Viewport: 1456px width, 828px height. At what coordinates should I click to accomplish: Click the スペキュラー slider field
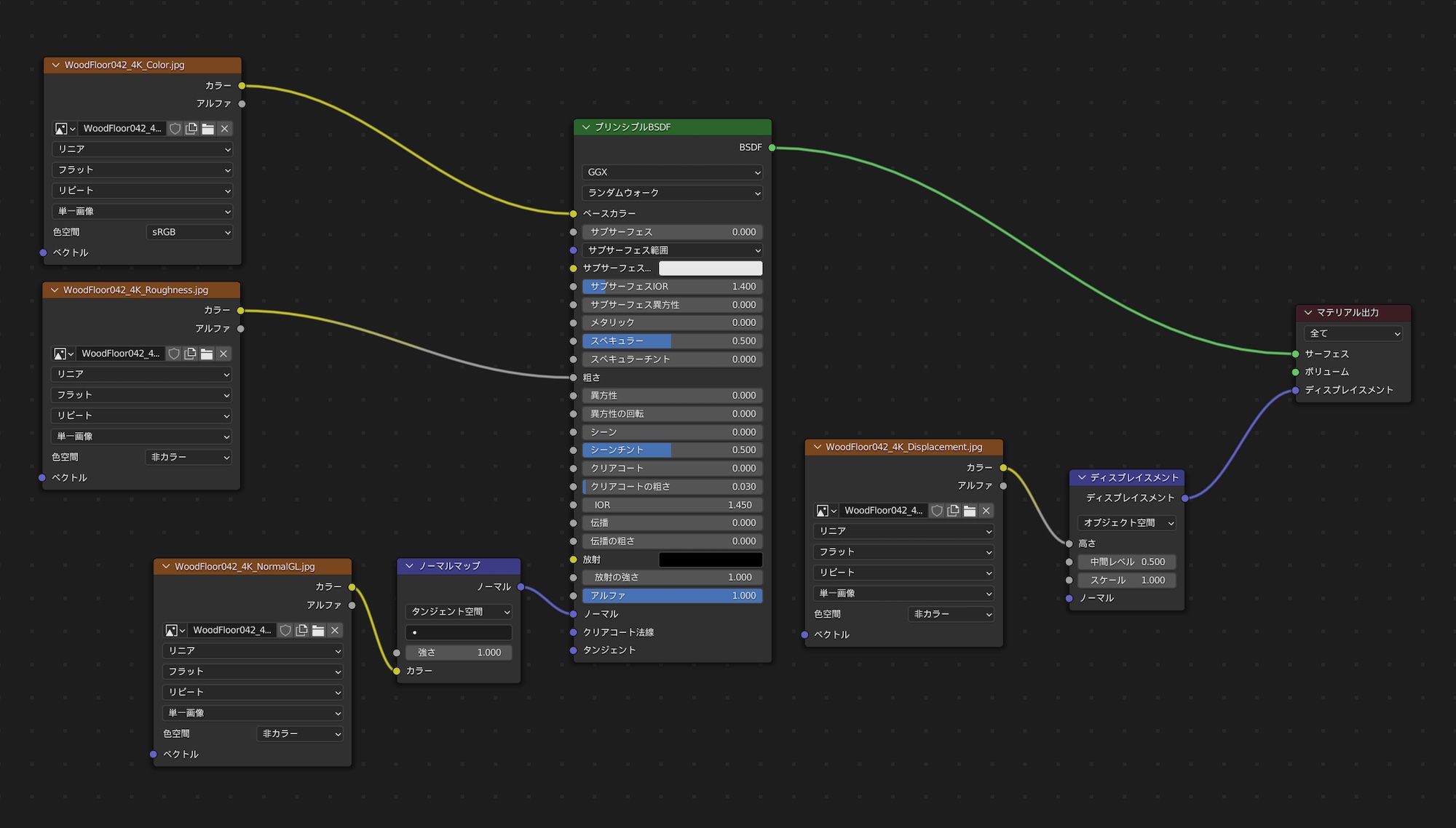(672, 341)
